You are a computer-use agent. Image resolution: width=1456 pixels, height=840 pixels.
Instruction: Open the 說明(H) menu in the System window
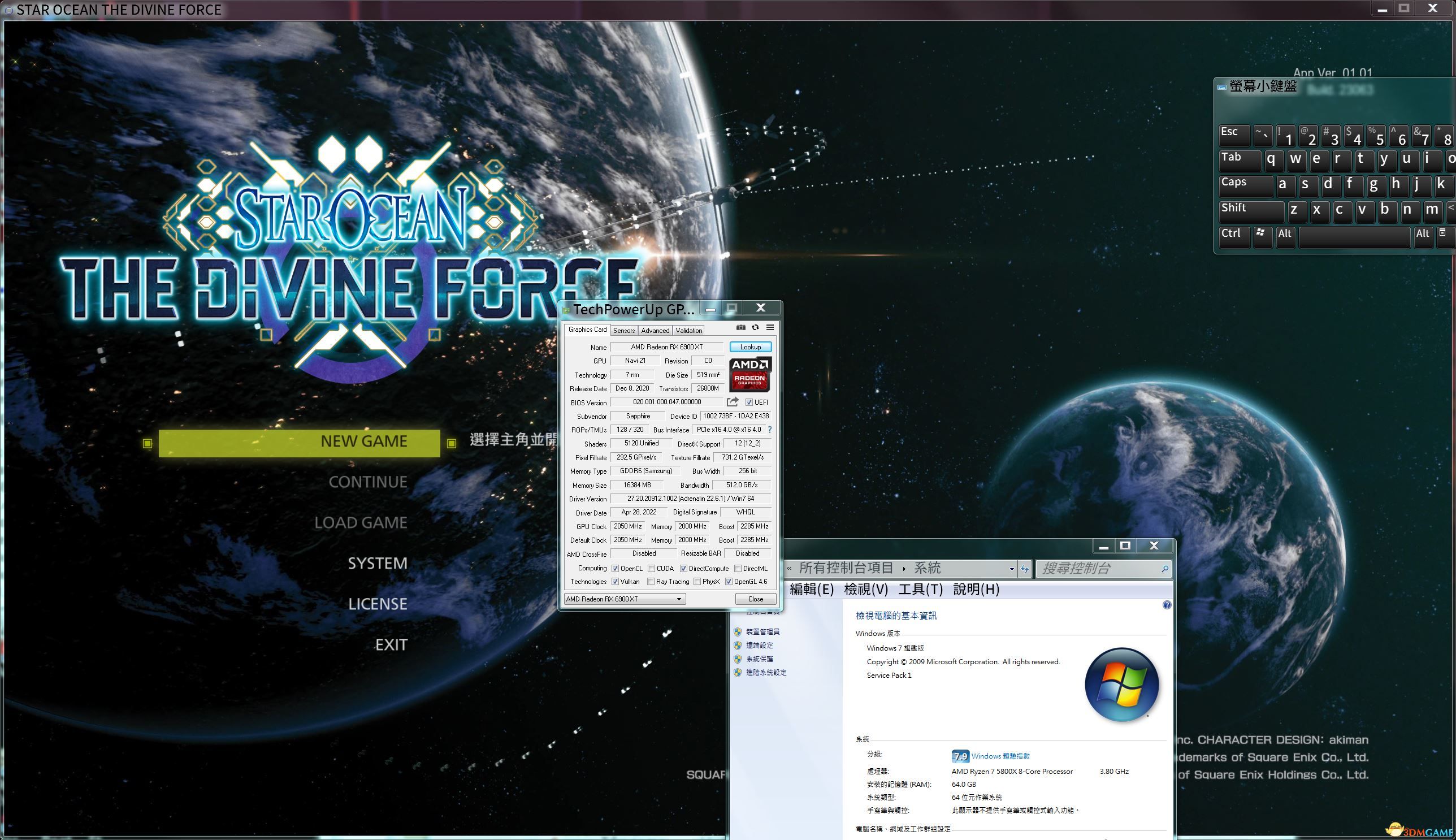pyautogui.click(x=976, y=589)
